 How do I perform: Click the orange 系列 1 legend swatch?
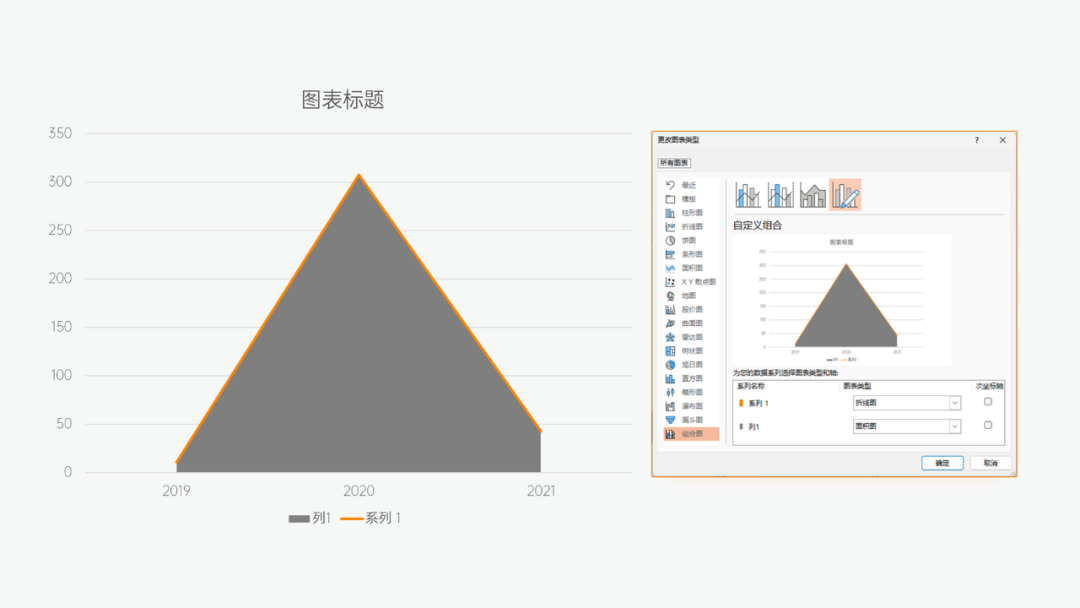click(x=351, y=519)
